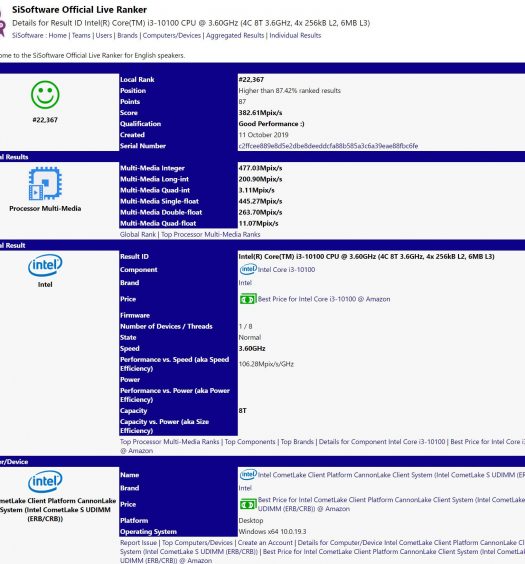Click the Windows x64 10.0.19.3 value
The image size is (525, 564).
pyautogui.click(x=272, y=532)
